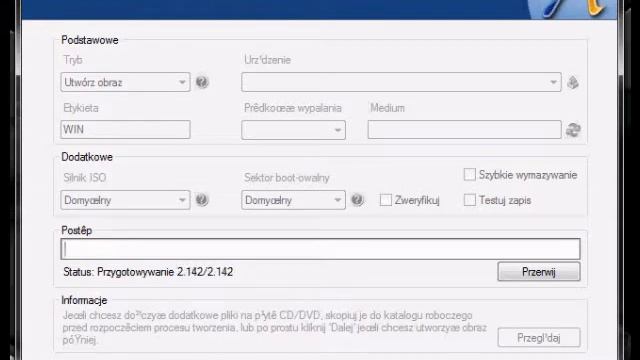This screenshot has width=640, height=360.
Task: Click eject icon beside Urządzenie dropdown
Action: click(573, 82)
